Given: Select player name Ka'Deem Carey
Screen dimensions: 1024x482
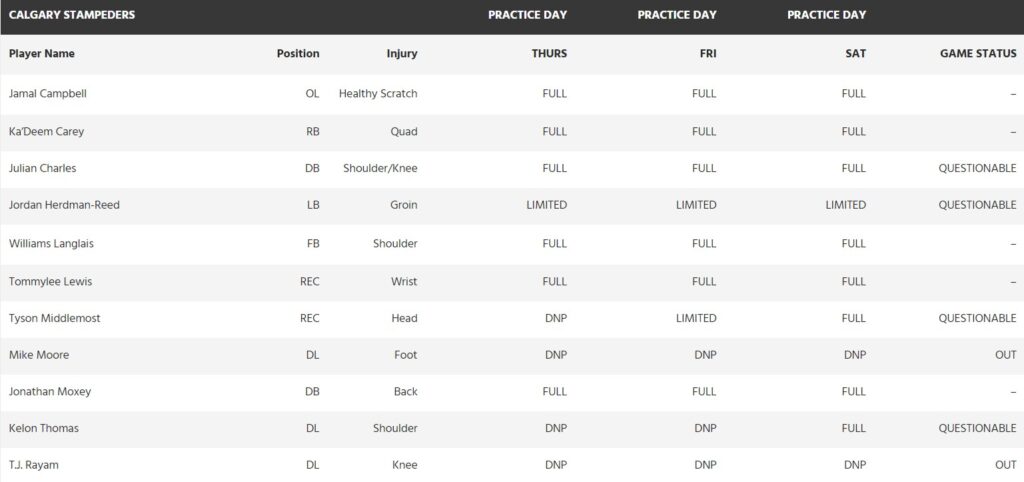Looking at the screenshot, I should click(x=46, y=131).
